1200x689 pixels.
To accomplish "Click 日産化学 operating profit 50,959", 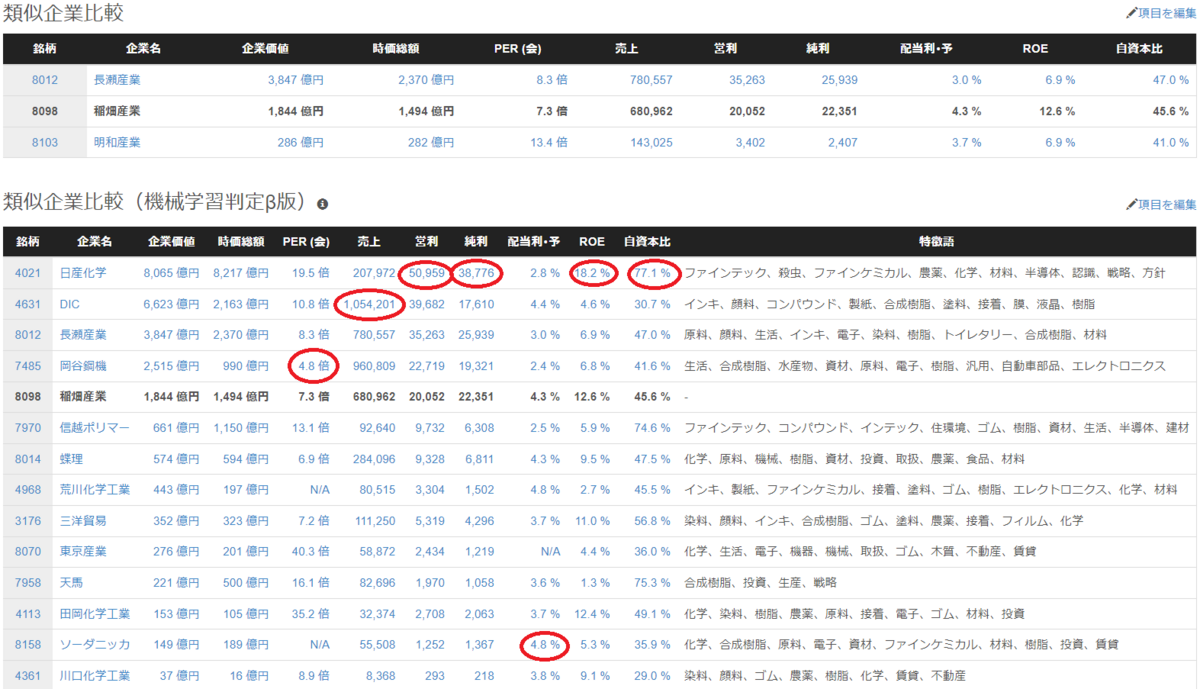I will coord(426,272).
